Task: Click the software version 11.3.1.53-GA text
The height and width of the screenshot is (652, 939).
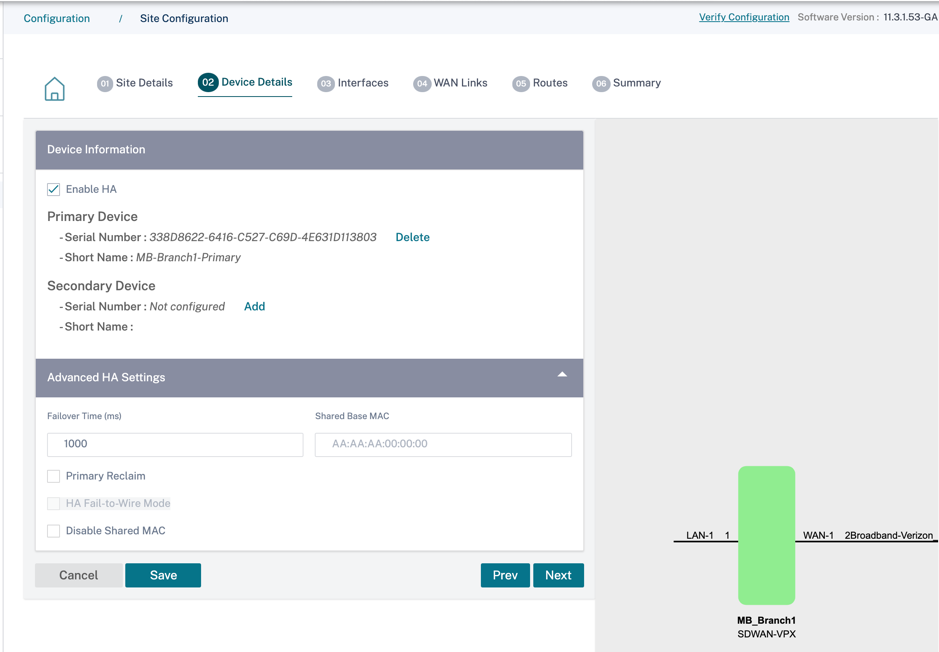Action: (910, 17)
